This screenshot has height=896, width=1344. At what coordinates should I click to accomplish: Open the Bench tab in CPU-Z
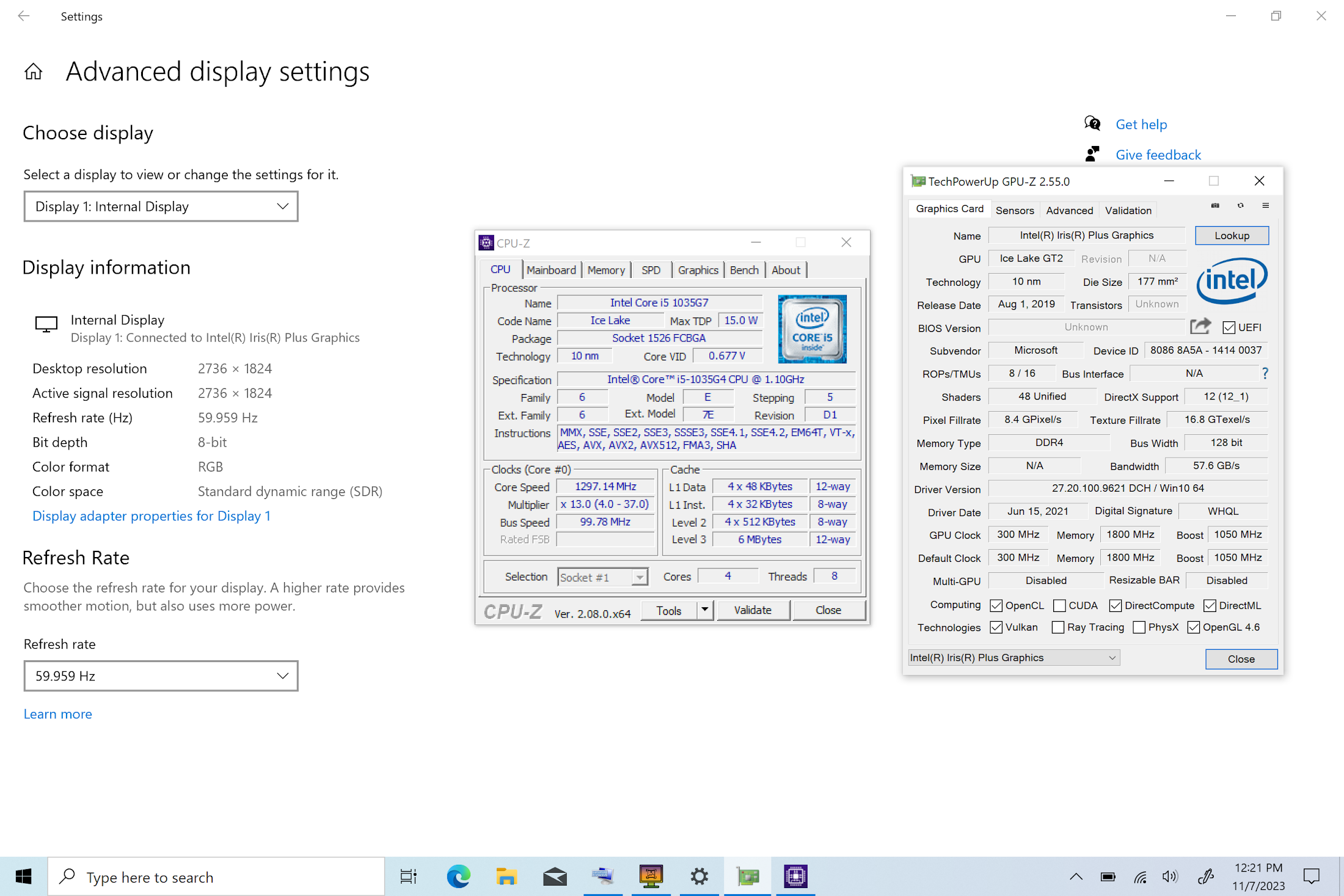tap(744, 270)
